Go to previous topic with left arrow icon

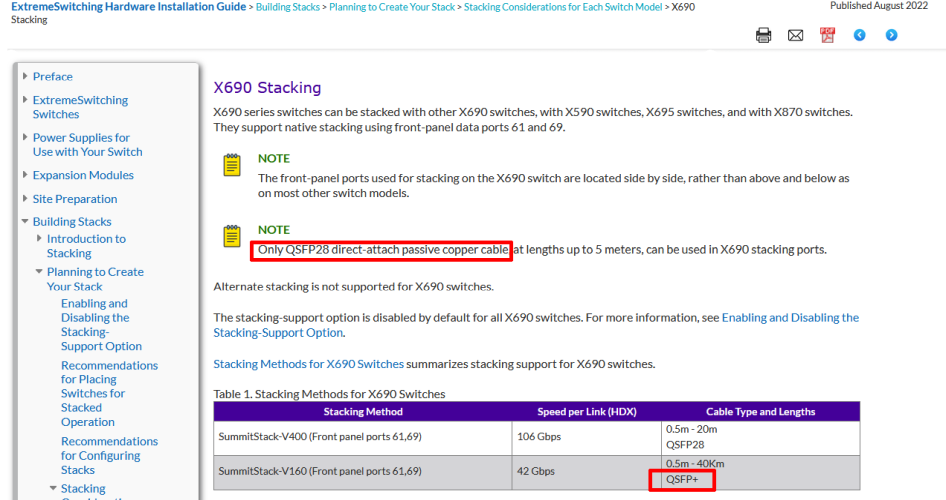point(860,35)
